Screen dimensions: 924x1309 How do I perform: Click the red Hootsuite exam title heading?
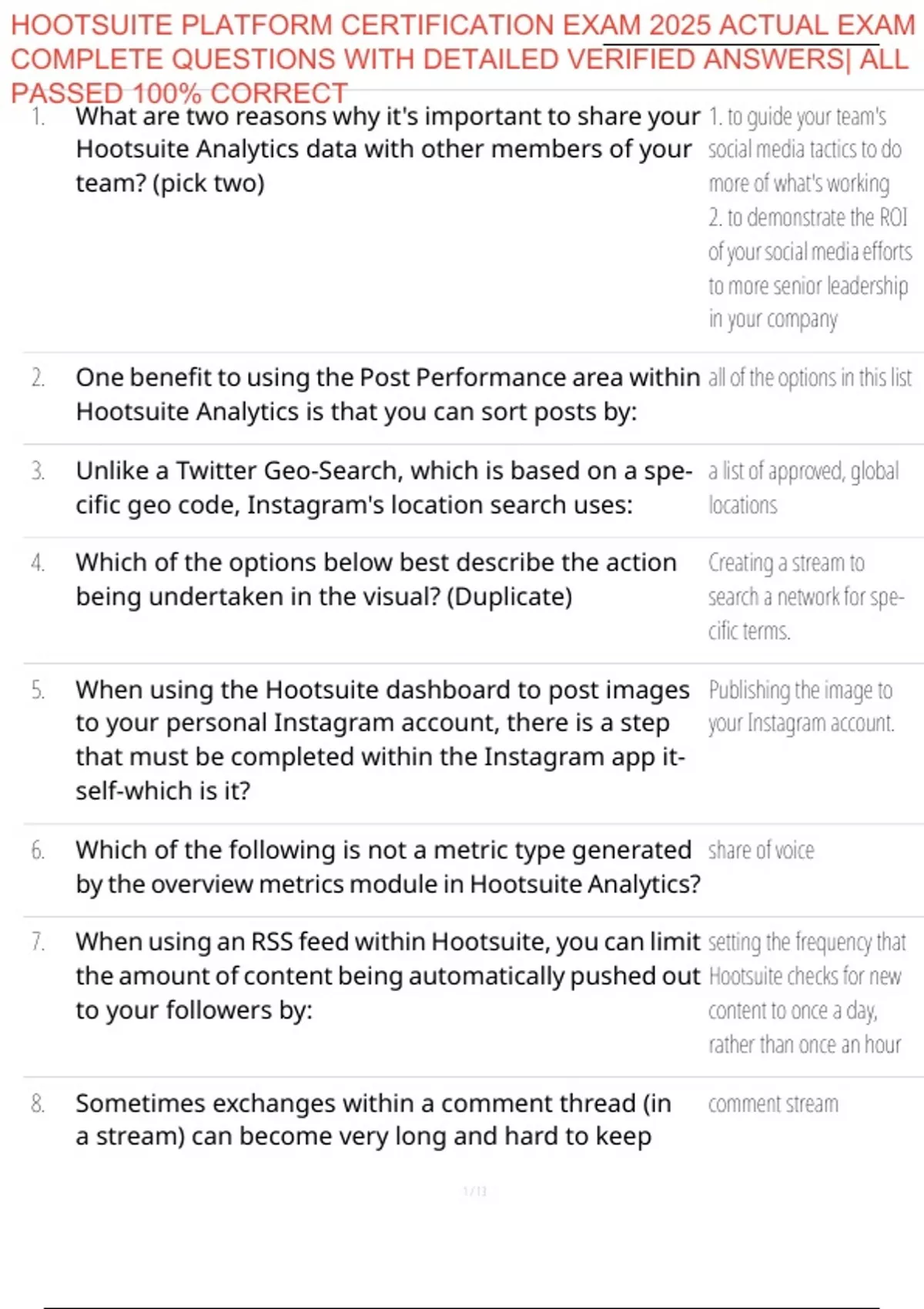pos(463,59)
